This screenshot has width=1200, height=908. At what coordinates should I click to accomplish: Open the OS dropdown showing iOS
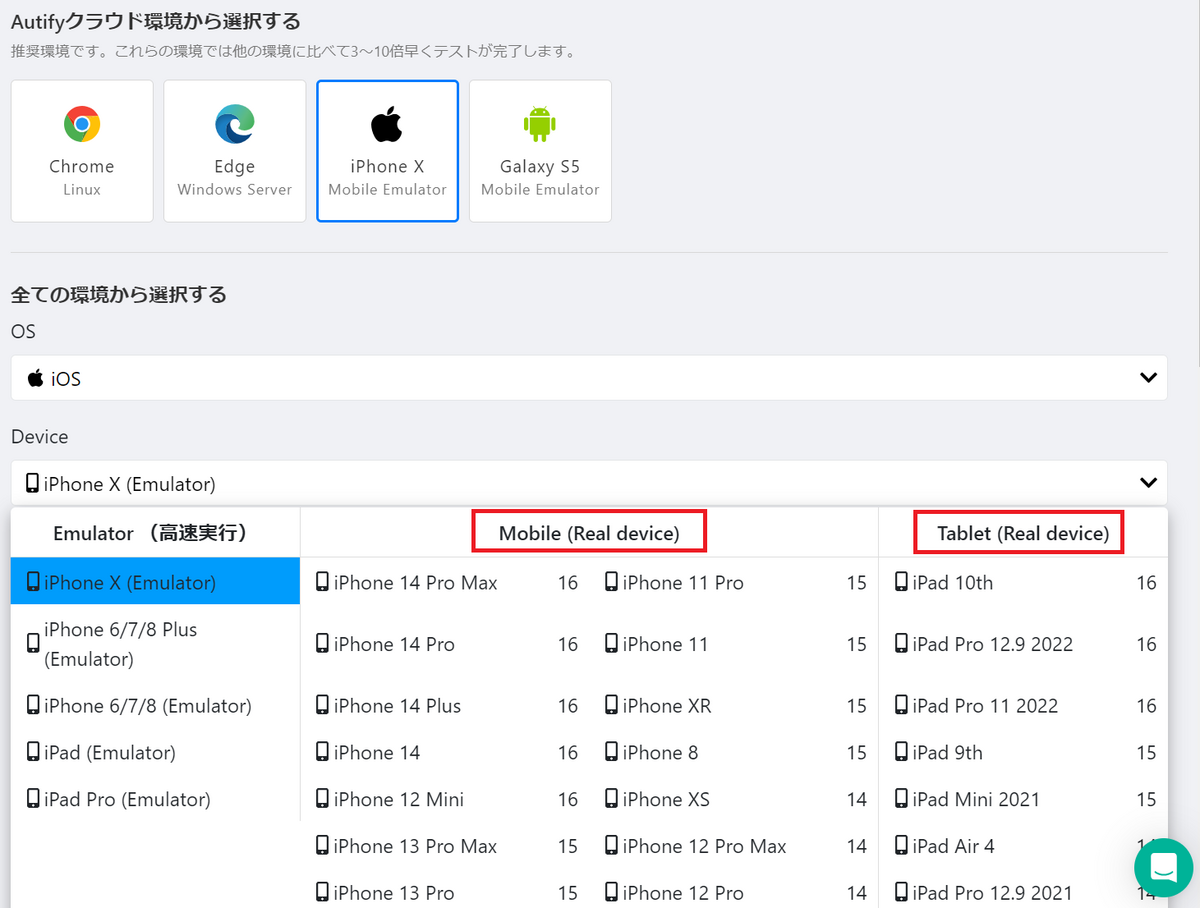pyautogui.click(x=589, y=378)
